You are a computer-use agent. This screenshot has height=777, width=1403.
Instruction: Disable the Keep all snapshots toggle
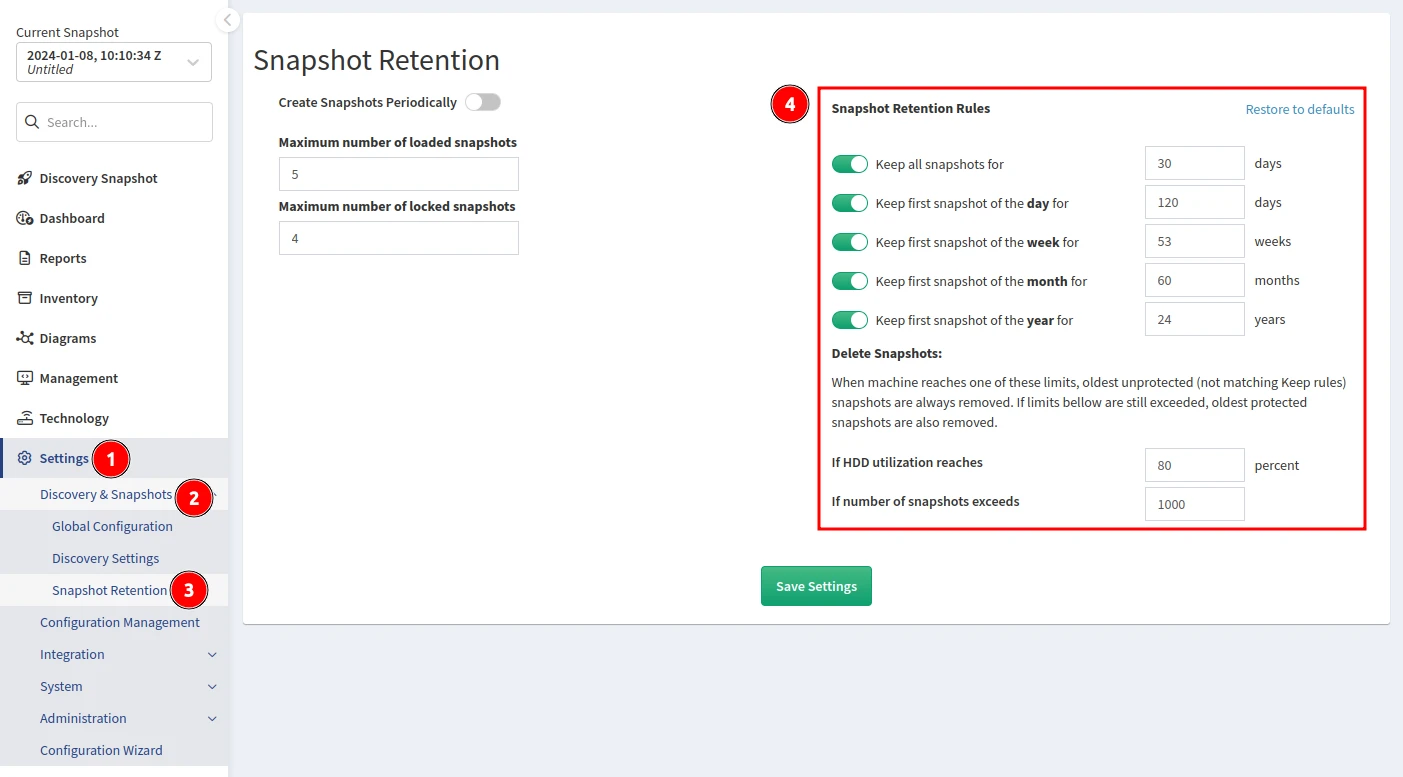pos(849,164)
